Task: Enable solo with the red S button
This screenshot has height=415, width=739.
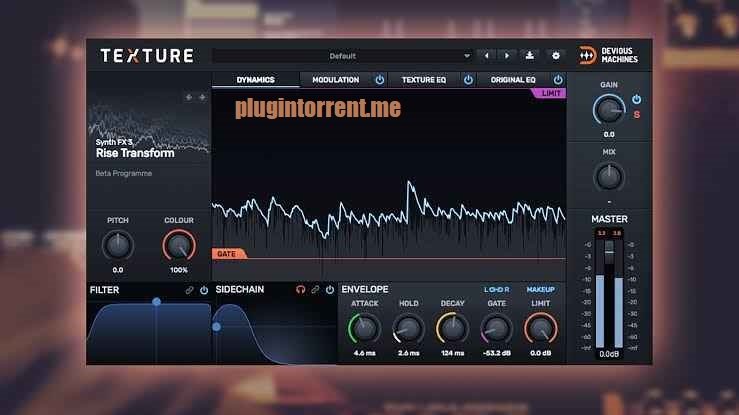Action: [637, 114]
